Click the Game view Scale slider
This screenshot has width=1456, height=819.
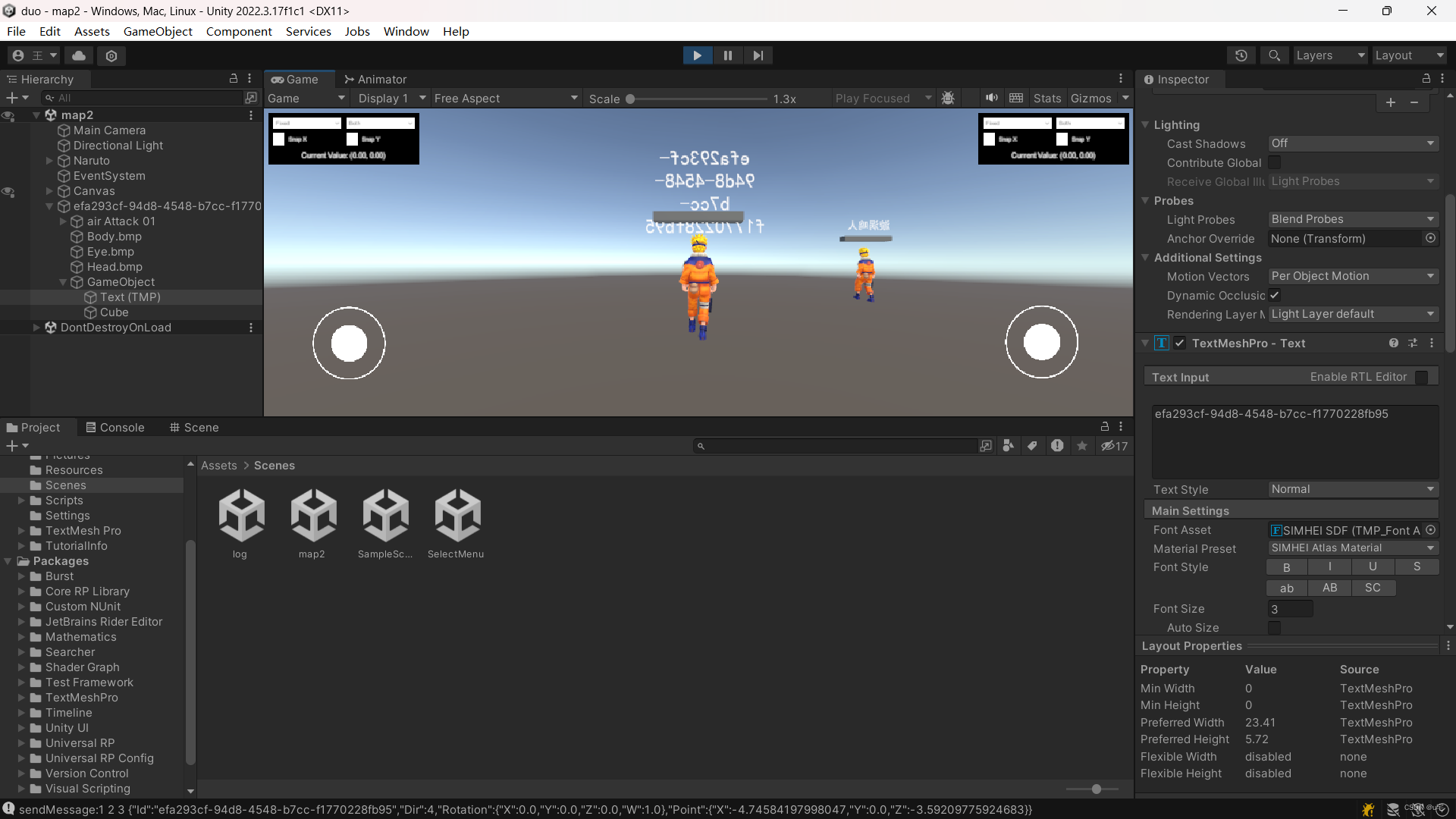pos(698,99)
